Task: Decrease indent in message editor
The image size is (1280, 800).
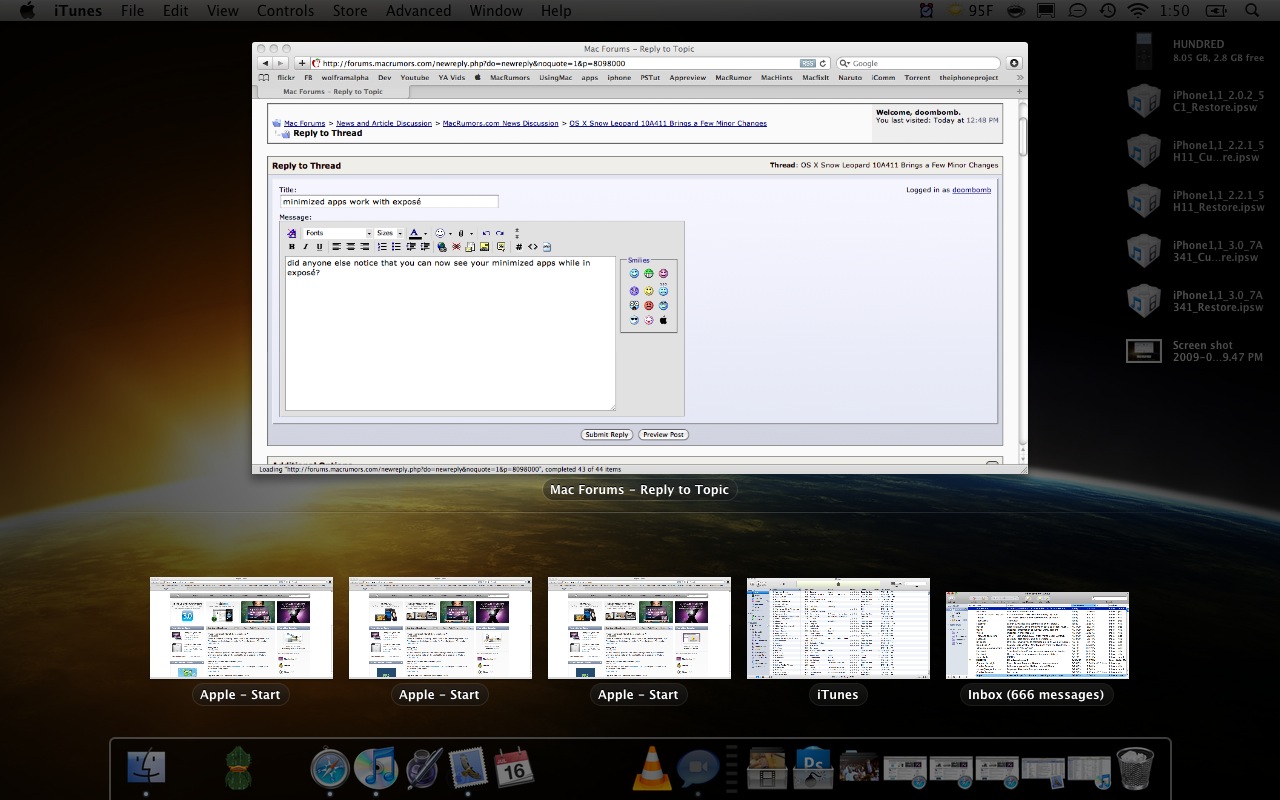Action: (x=411, y=246)
